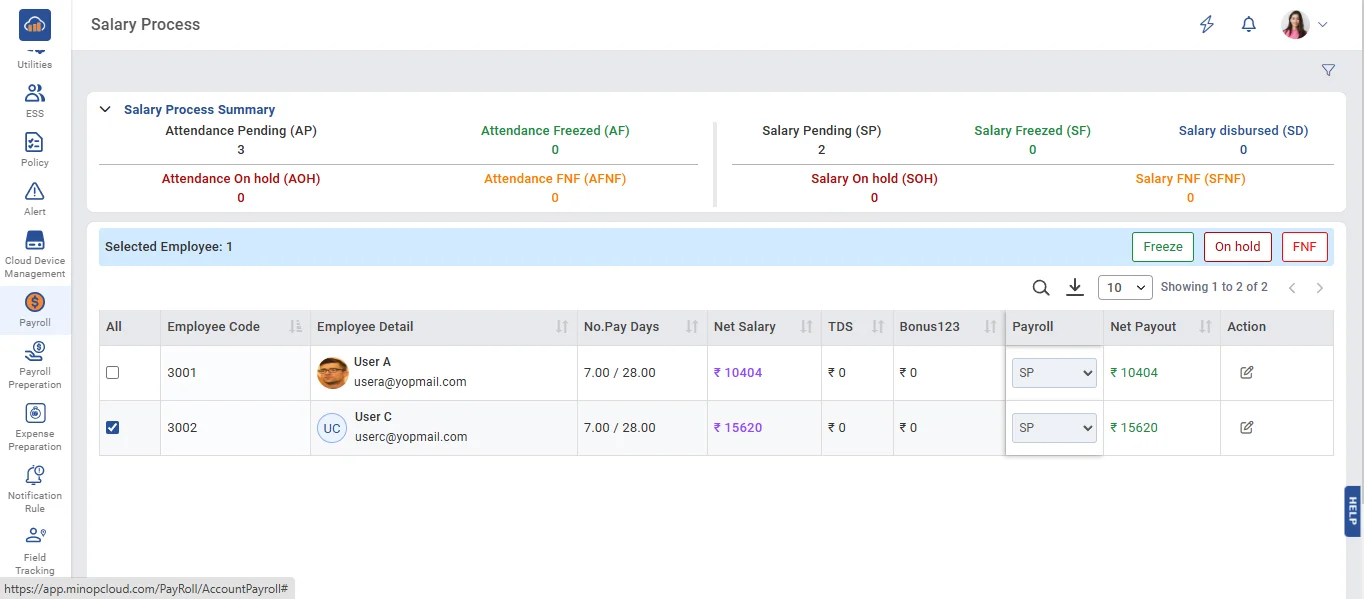Image resolution: width=1364 pixels, height=599 pixels.
Task: Click the filter funnel icon
Action: (x=1328, y=70)
